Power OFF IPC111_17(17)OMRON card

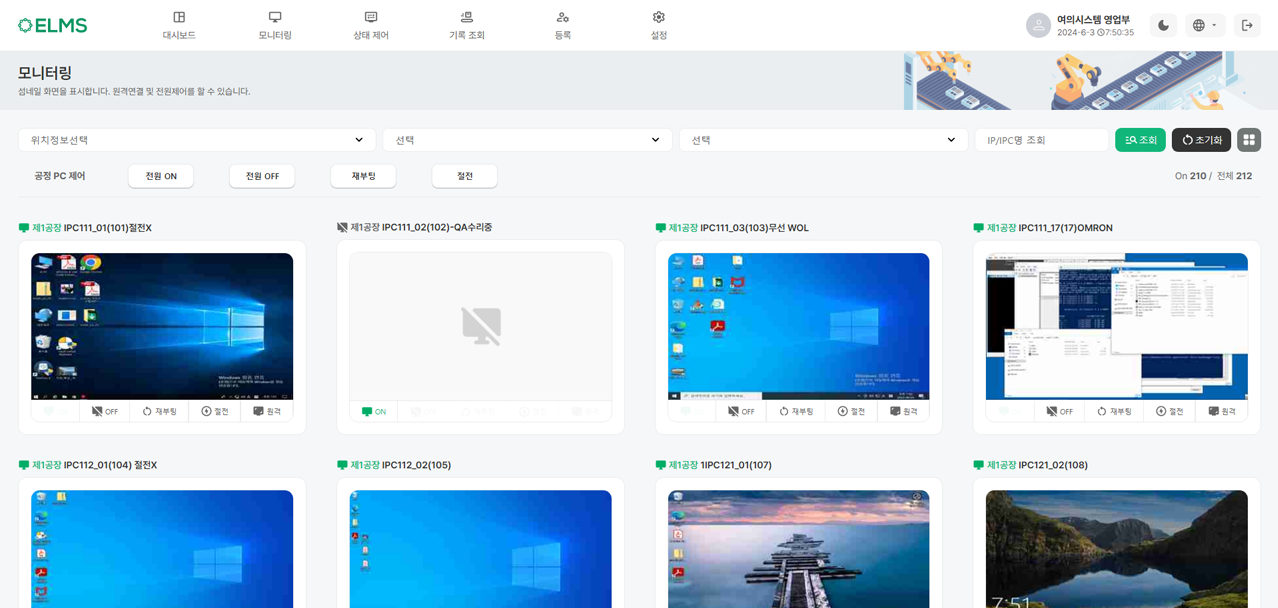click(x=1059, y=411)
